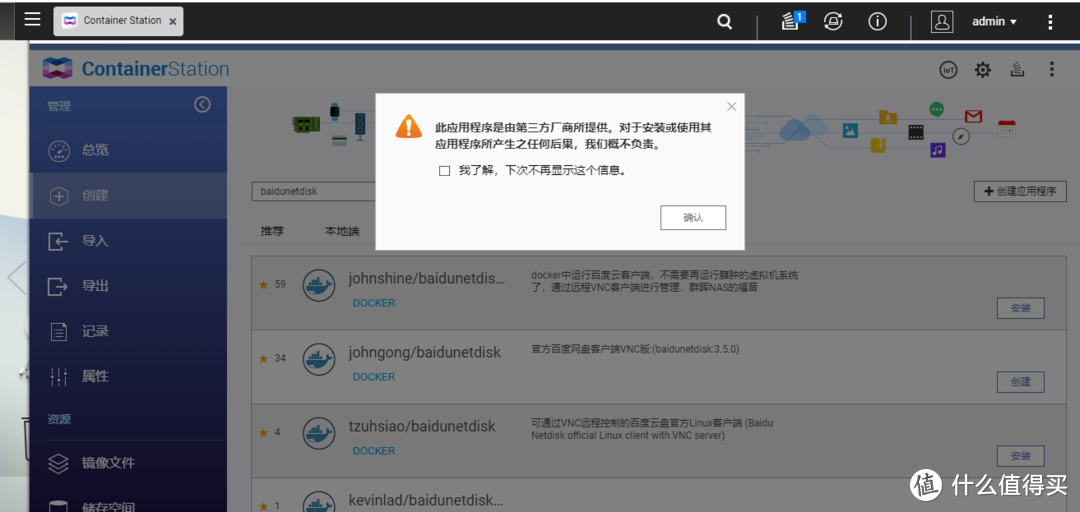The height and width of the screenshot is (512, 1080).
Task: Click the 创建应用程序 button
Action: (1020, 192)
